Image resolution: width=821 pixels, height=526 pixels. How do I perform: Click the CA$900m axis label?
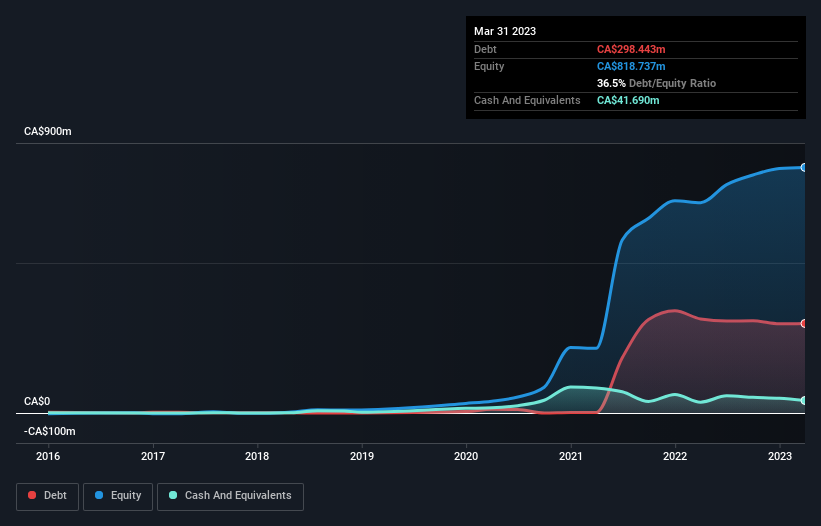(48, 131)
